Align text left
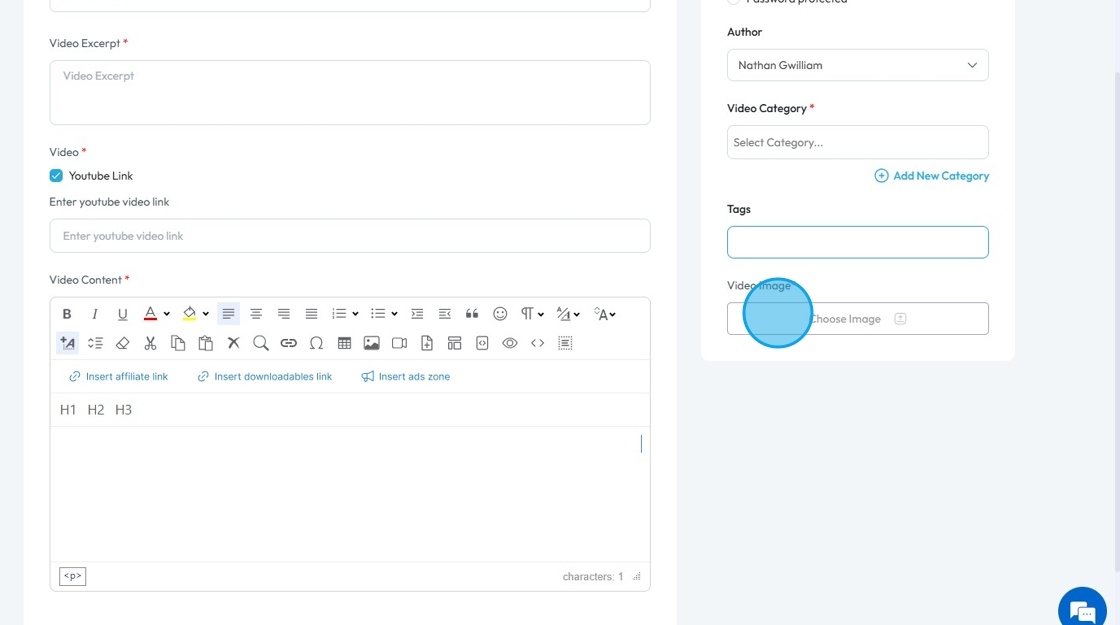1120x625 pixels. pyautogui.click(x=229, y=314)
